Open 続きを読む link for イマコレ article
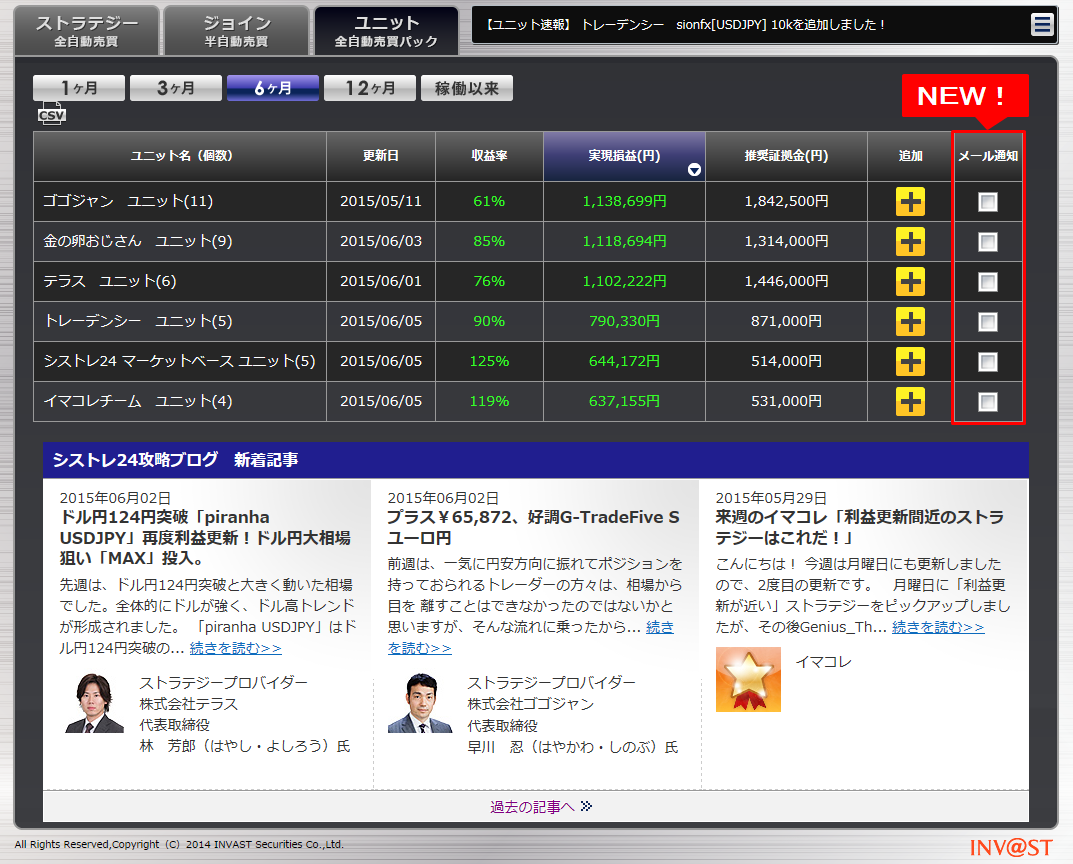Image resolution: width=1073 pixels, height=864 pixels. [x=938, y=627]
